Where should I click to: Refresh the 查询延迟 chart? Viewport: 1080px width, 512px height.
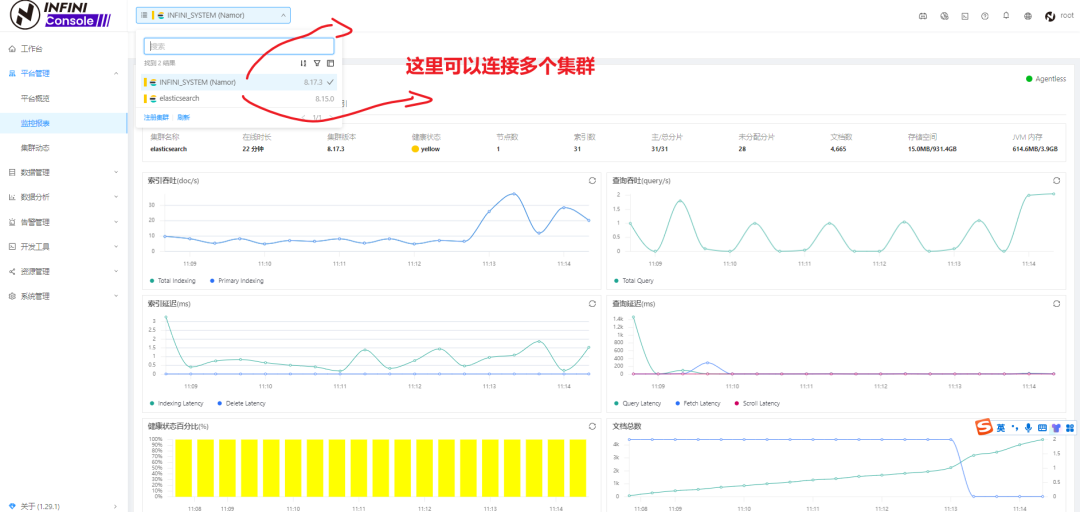tap(1057, 303)
